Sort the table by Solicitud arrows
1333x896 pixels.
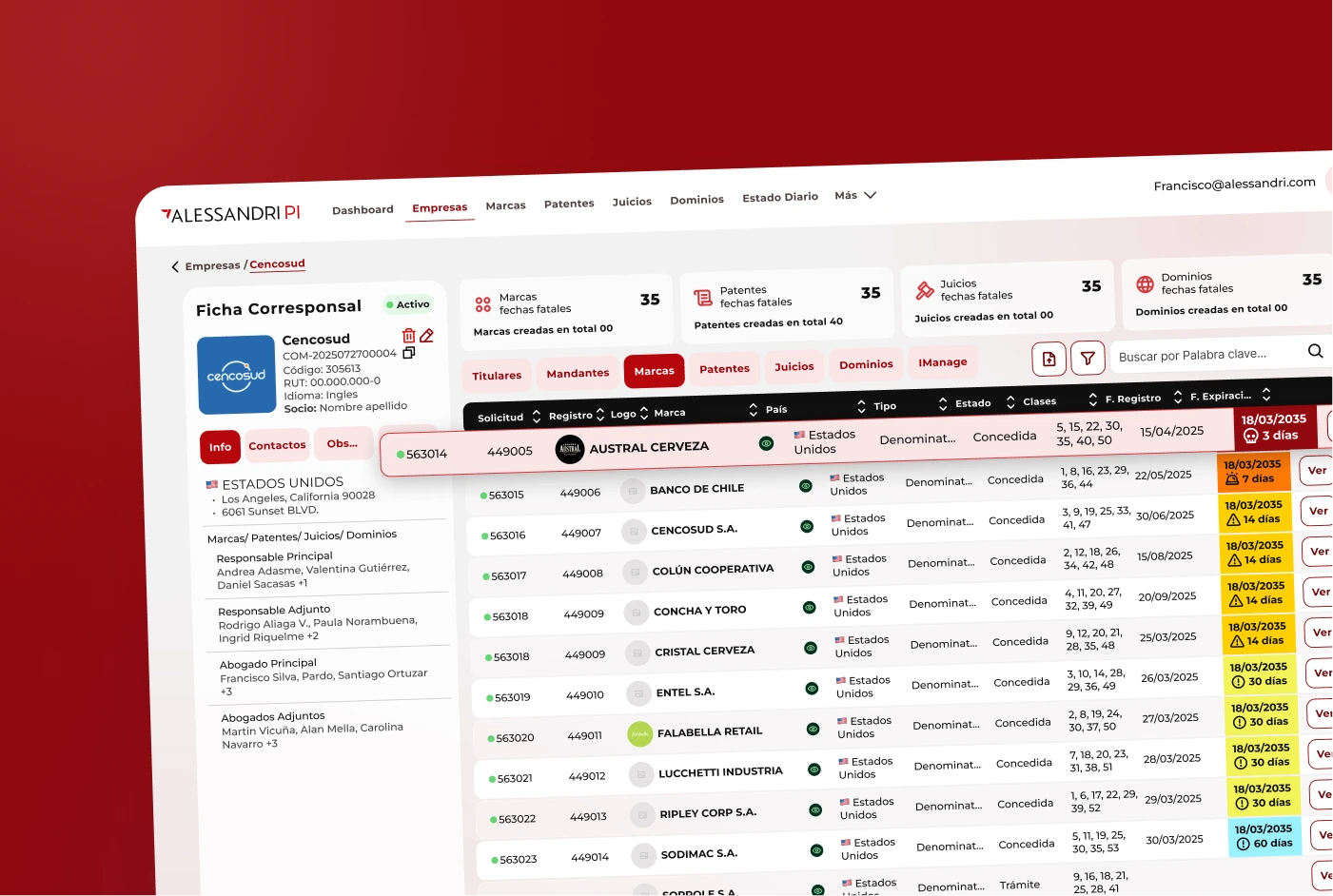click(x=537, y=417)
